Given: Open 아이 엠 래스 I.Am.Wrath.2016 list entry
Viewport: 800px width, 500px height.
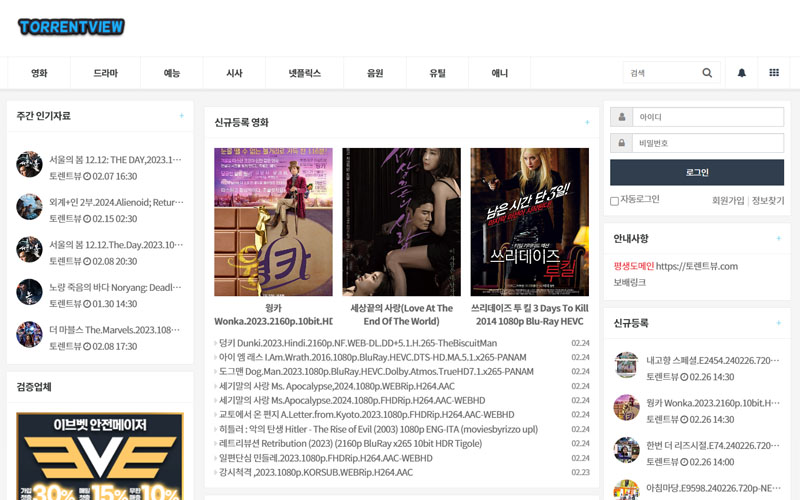Looking at the screenshot, I should (372, 357).
